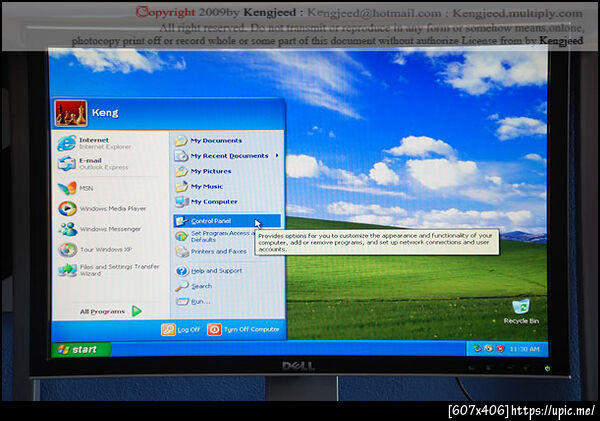Image resolution: width=600 pixels, height=421 pixels.
Task: Open Windows Media Player icon
Action: tap(67, 208)
